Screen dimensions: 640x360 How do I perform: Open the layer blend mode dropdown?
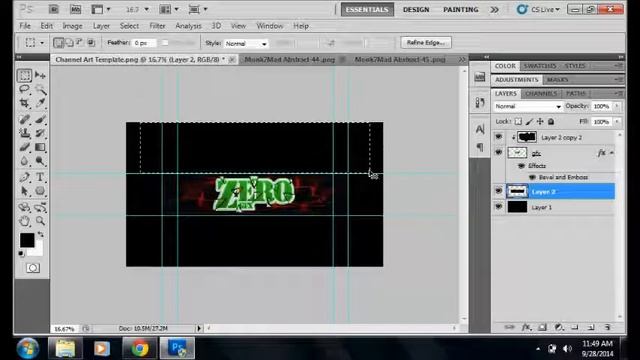coord(527,106)
